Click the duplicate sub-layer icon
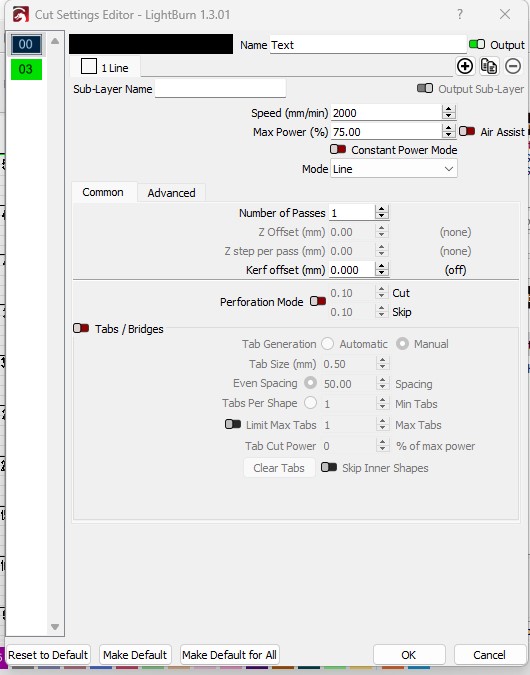This screenshot has width=530, height=675. tap(489, 66)
